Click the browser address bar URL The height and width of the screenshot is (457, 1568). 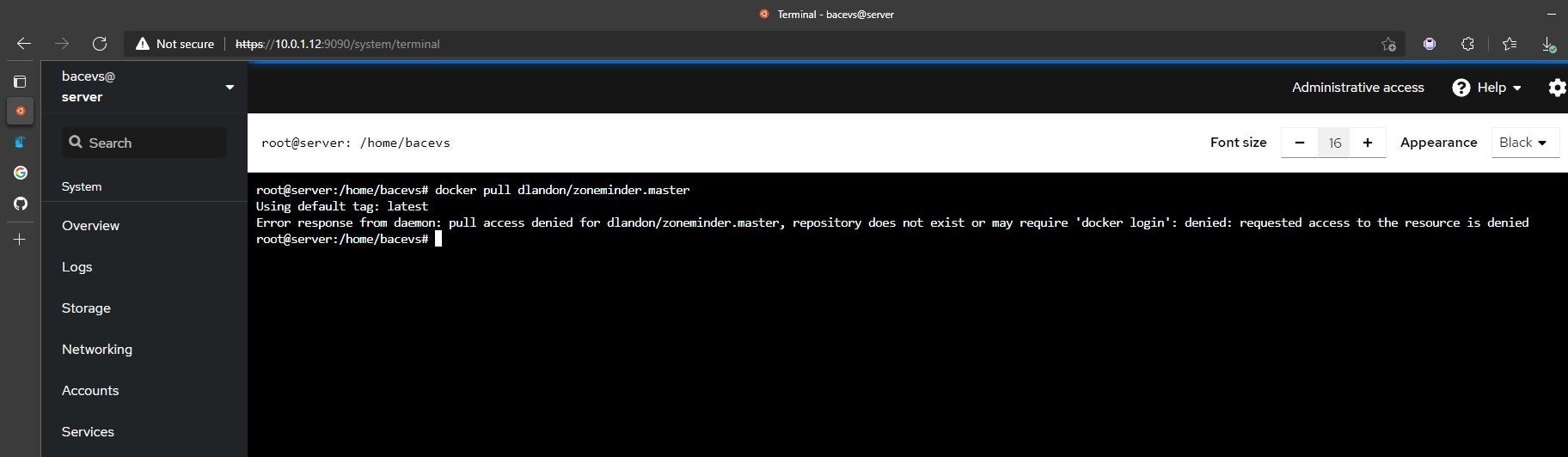338,44
